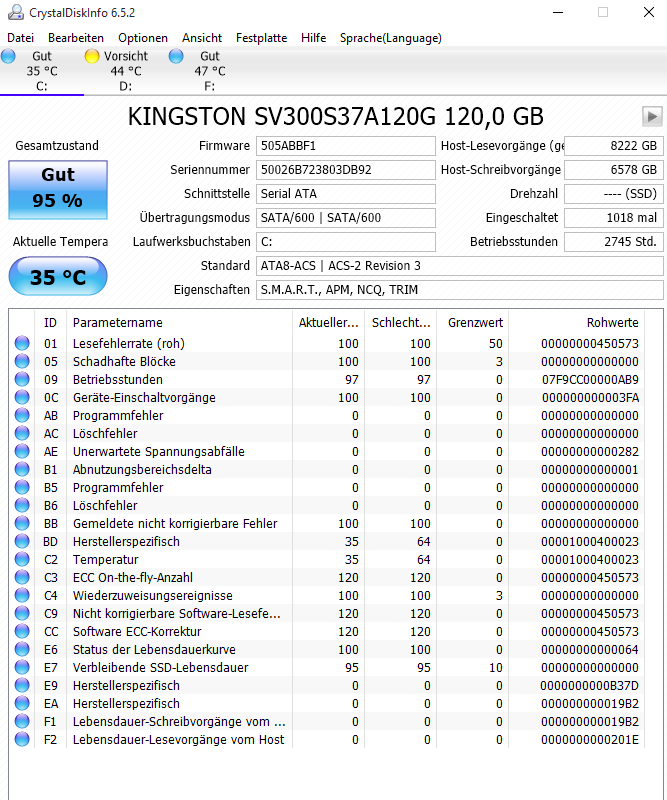
Task: Open the Datei menu
Action: [x=20, y=38]
